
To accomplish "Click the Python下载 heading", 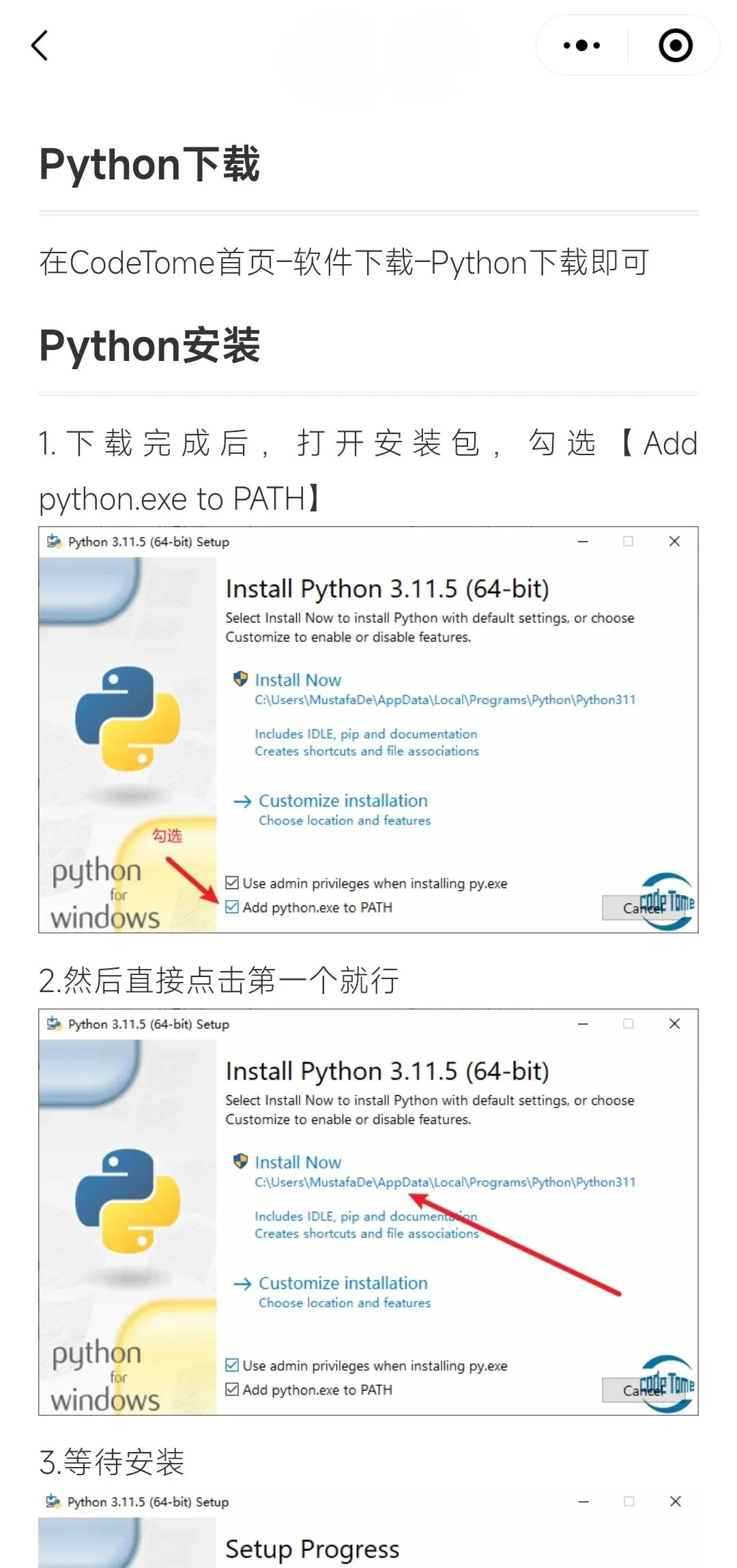I will pyautogui.click(x=149, y=164).
